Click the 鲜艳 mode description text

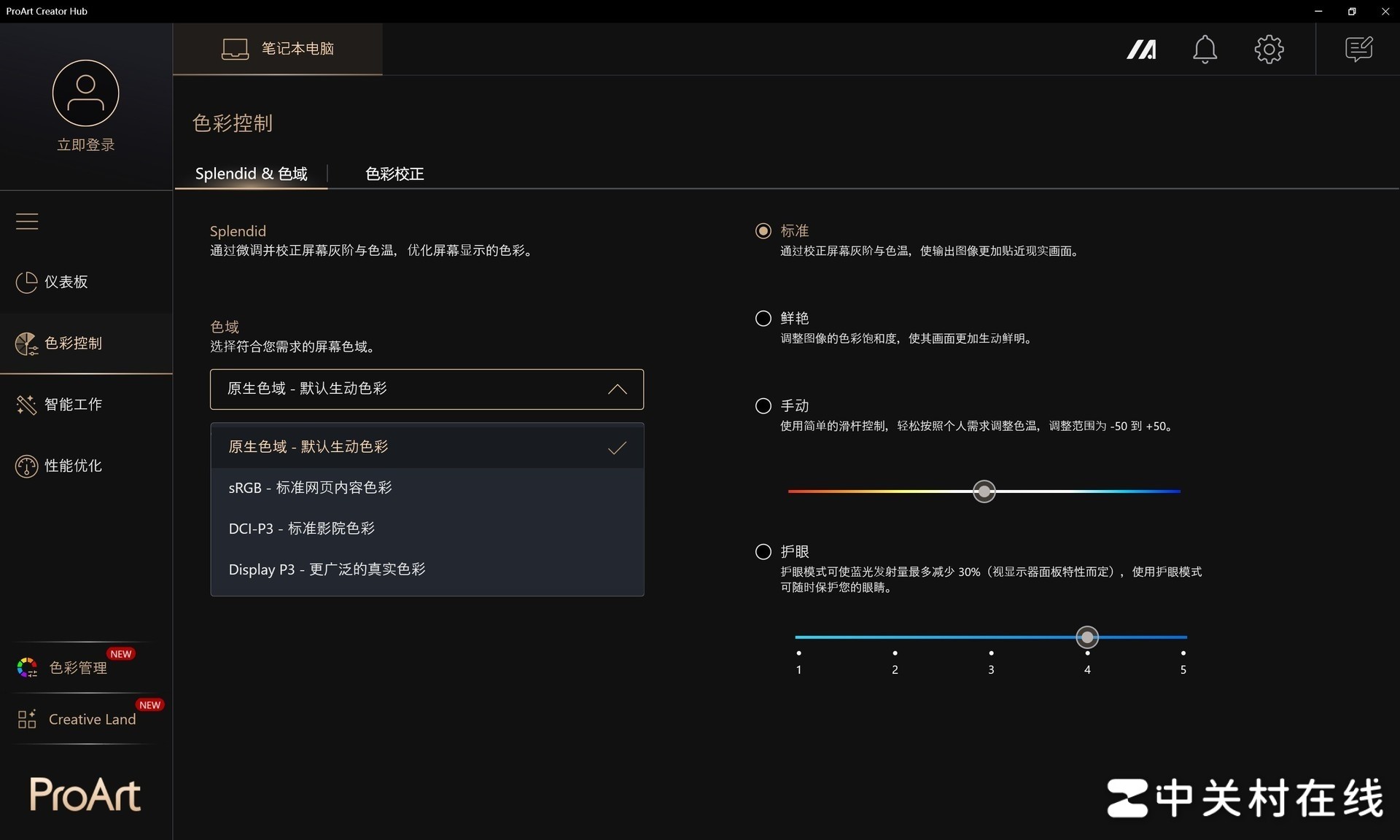pos(907,338)
